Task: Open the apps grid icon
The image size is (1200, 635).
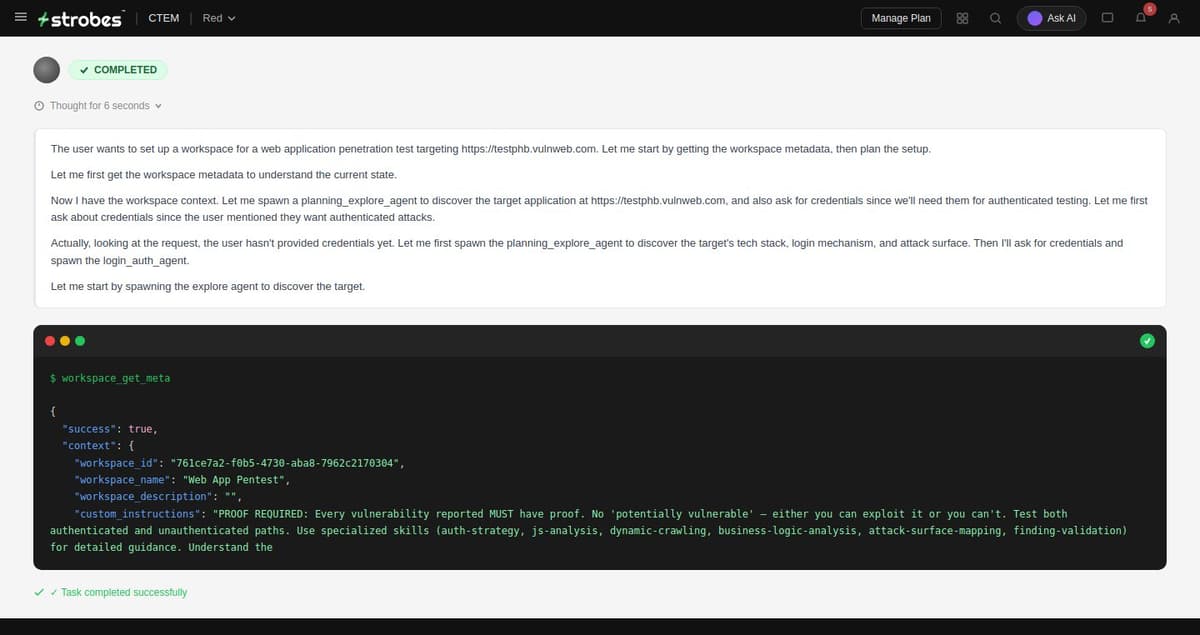Action: point(962,18)
